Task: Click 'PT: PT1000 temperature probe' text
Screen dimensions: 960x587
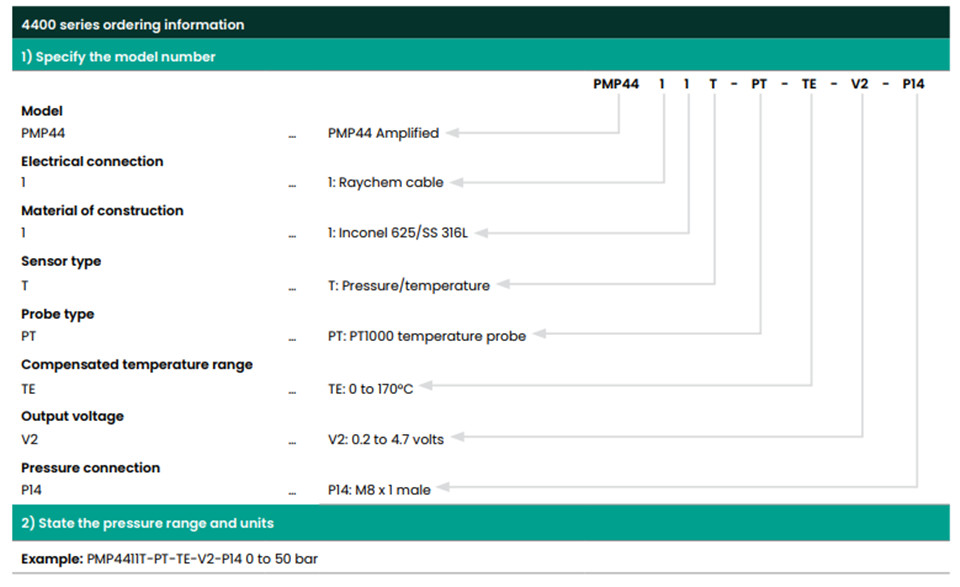Action: pyautogui.click(x=427, y=336)
